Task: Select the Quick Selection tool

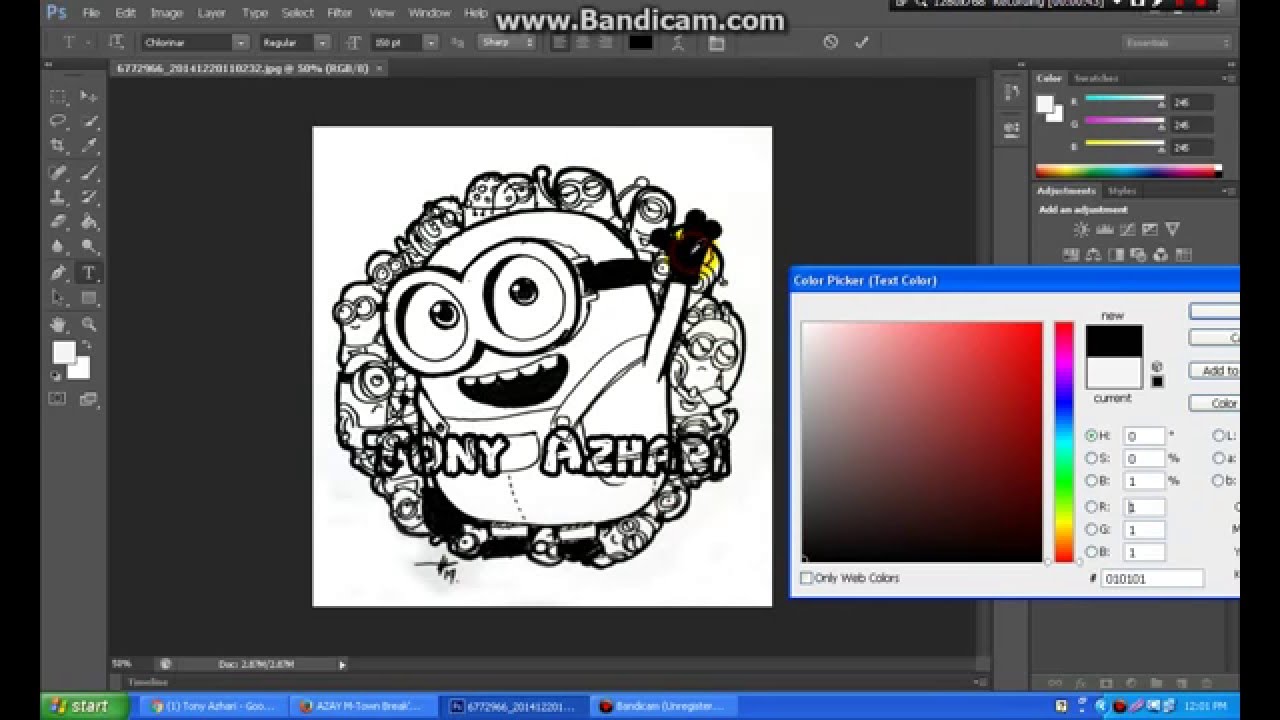Action: (89, 121)
